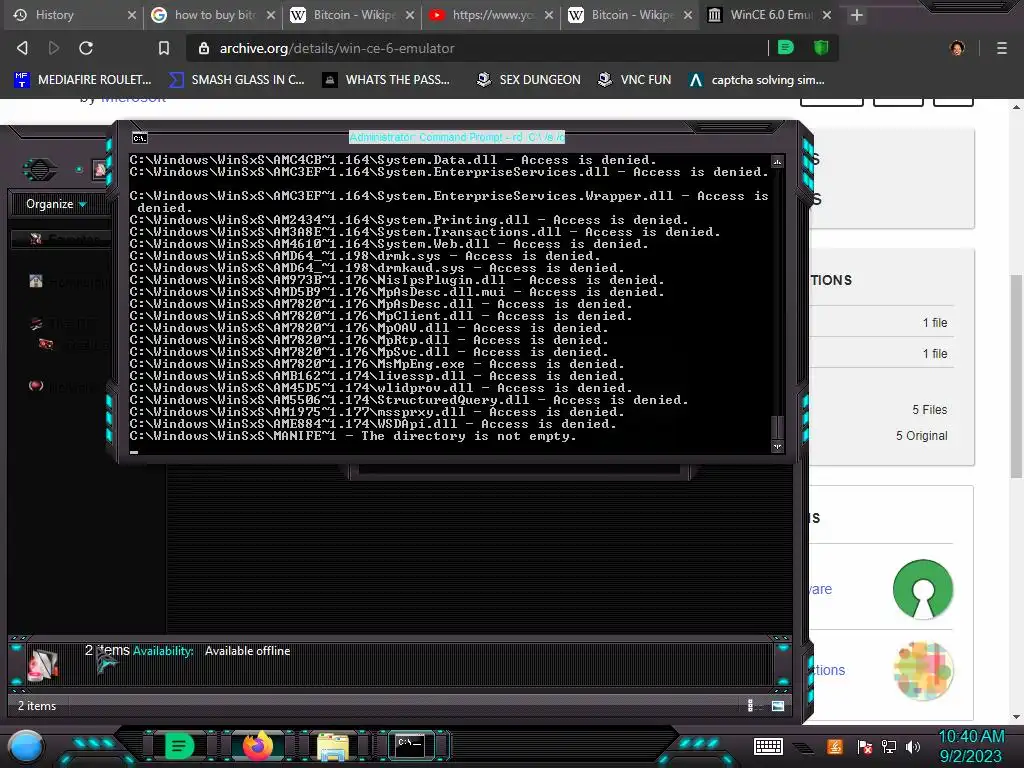1024x768 pixels.
Task: Click the '2 items' status bar text
Action: tap(37, 706)
